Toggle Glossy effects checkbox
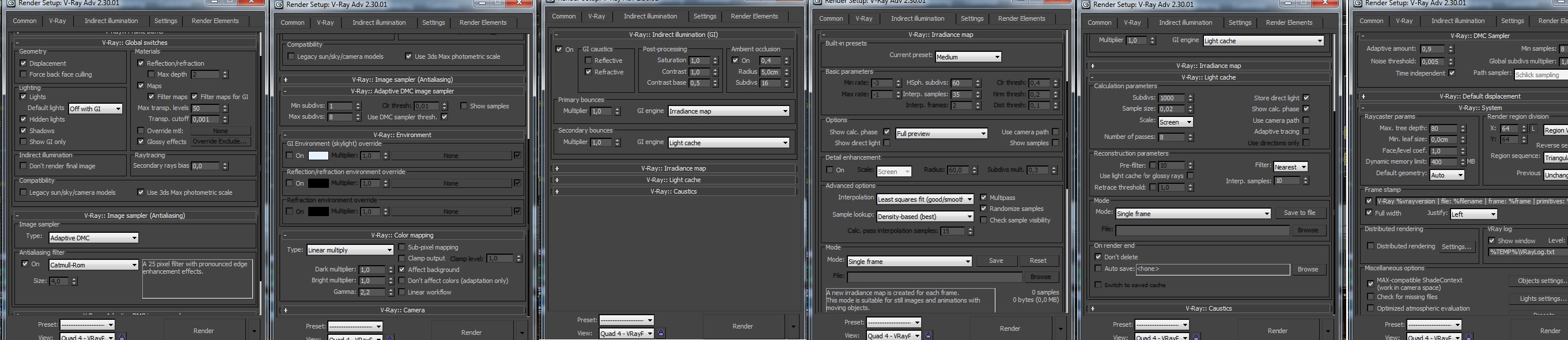 click(x=141, y=142)
